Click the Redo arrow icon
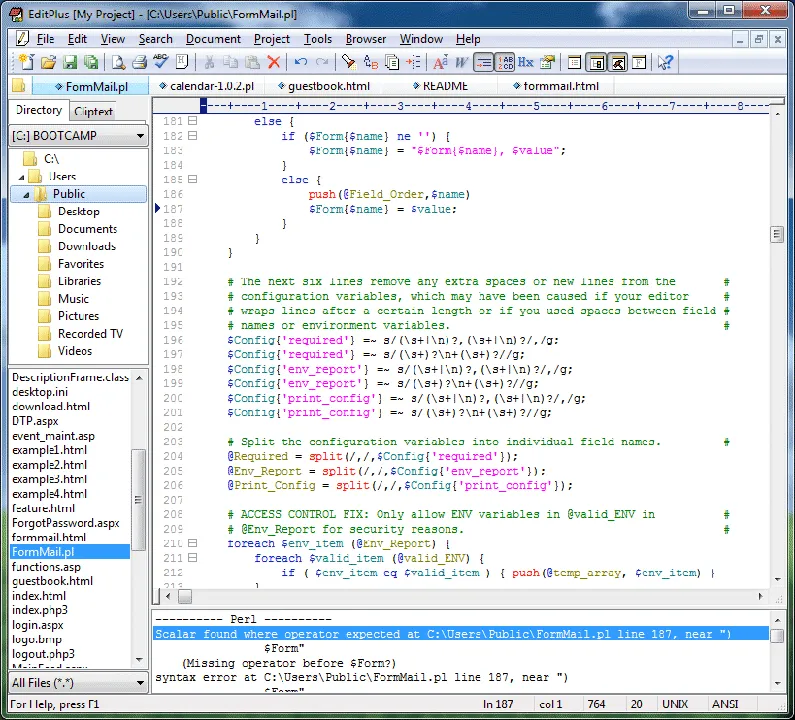This screenshot has height=720, width=795. click(x=322, y=62)
